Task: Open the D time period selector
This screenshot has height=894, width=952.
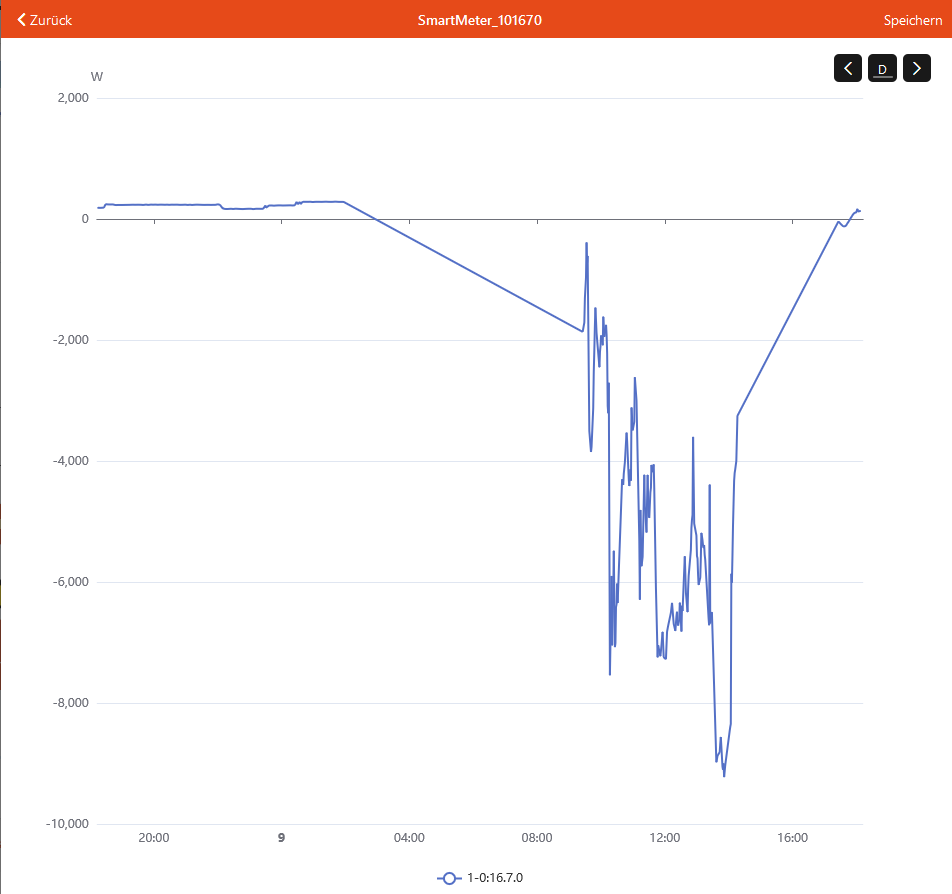Action: 882,68
